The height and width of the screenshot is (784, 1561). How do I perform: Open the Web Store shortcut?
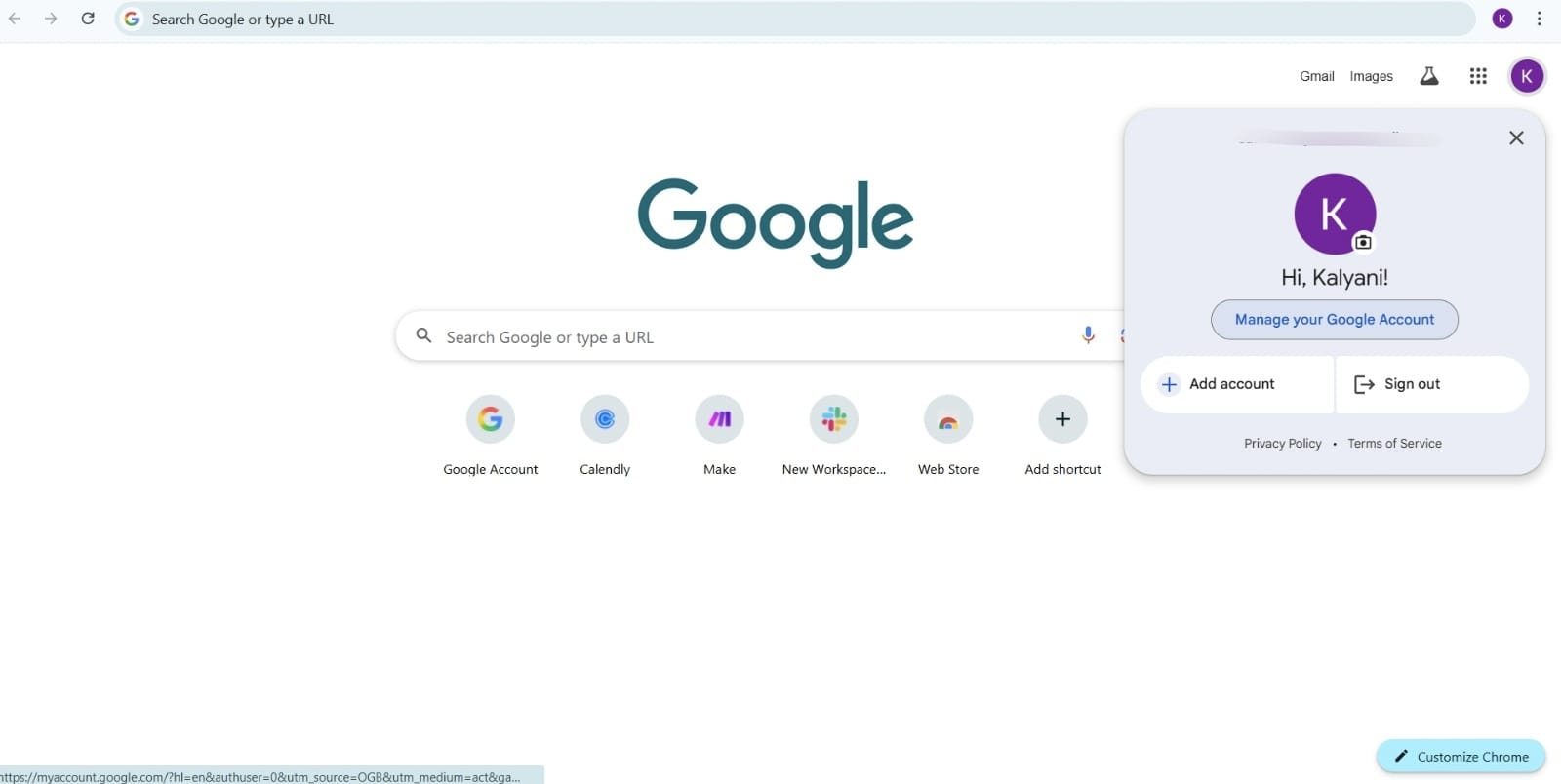tap(948, 419)
